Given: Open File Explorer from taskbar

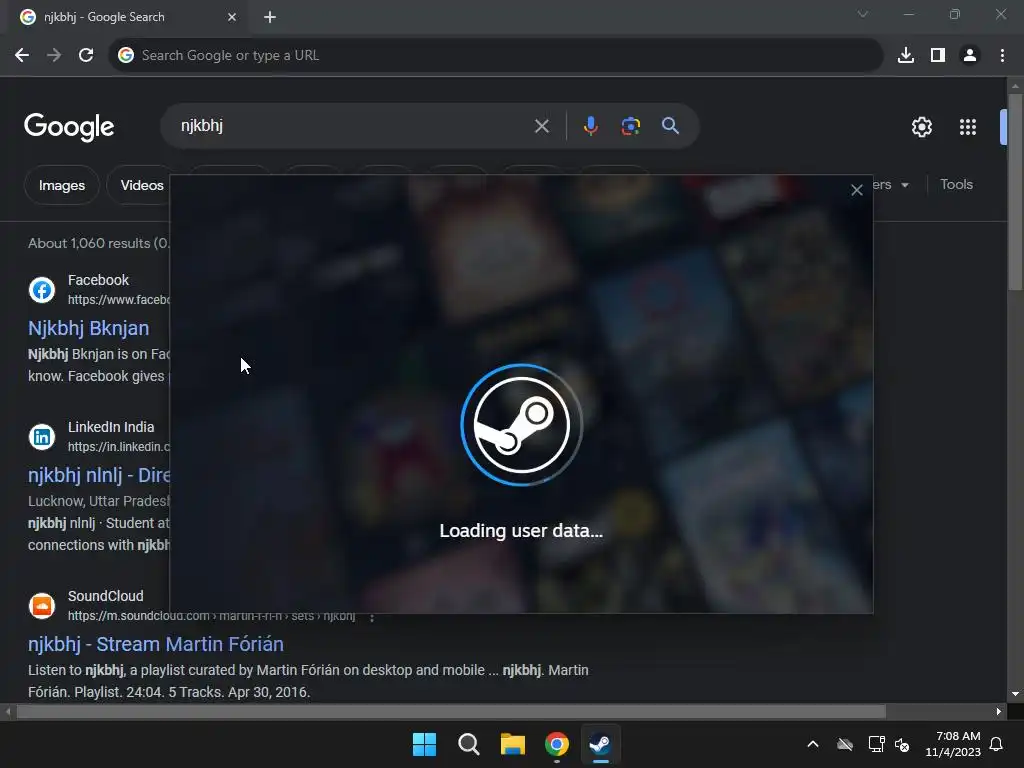Looking at the screenshot, I should pos(513,744).
